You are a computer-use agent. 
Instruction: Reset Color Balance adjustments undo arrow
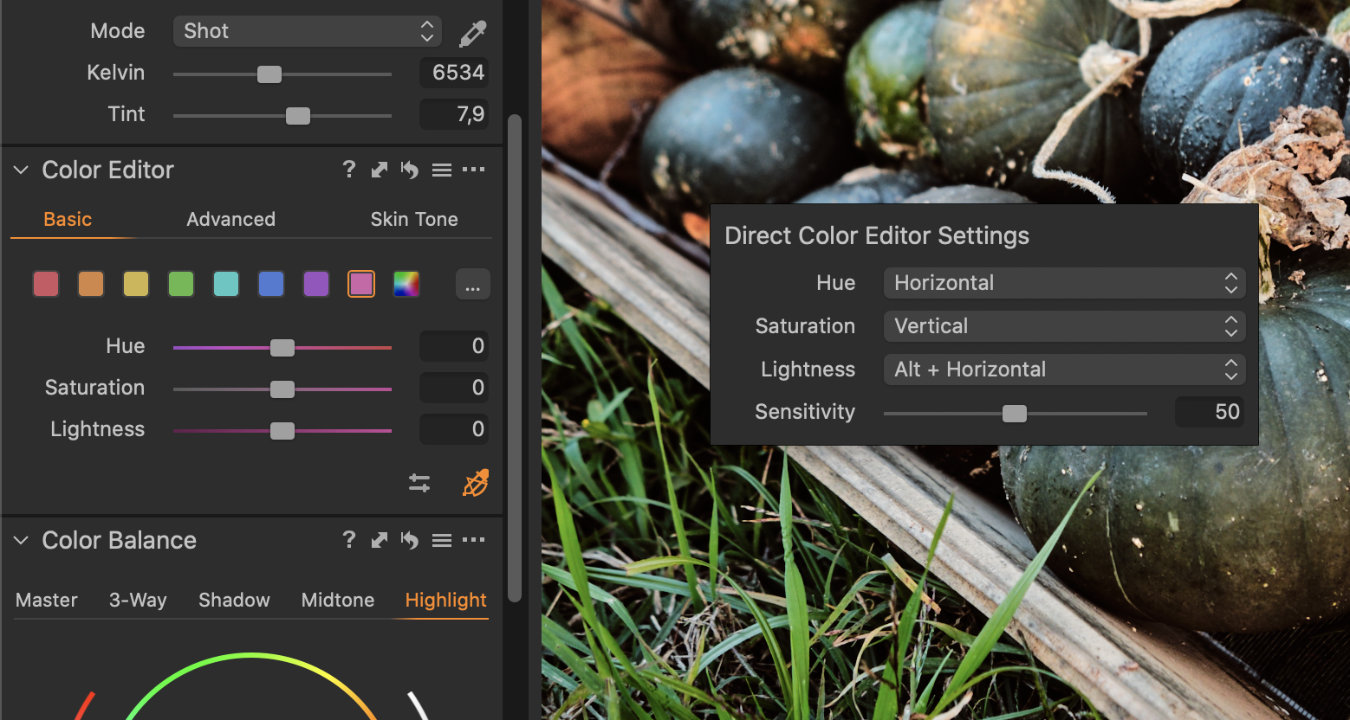pyautogui.click(x=409, y=540)
